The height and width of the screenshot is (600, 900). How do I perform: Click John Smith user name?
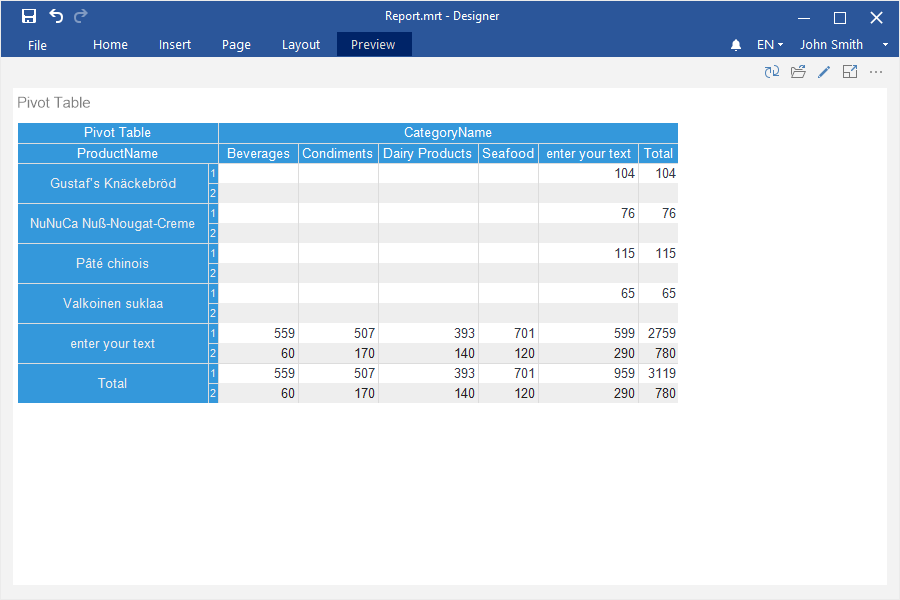[831, 45]
